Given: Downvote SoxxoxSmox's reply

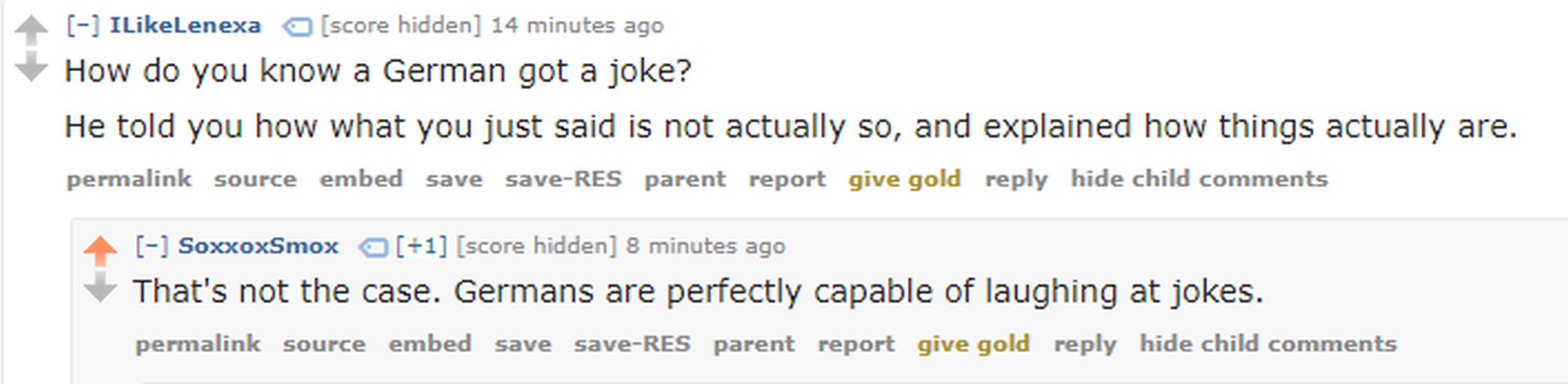Looking at the screenshot, I should pos(100,288).
